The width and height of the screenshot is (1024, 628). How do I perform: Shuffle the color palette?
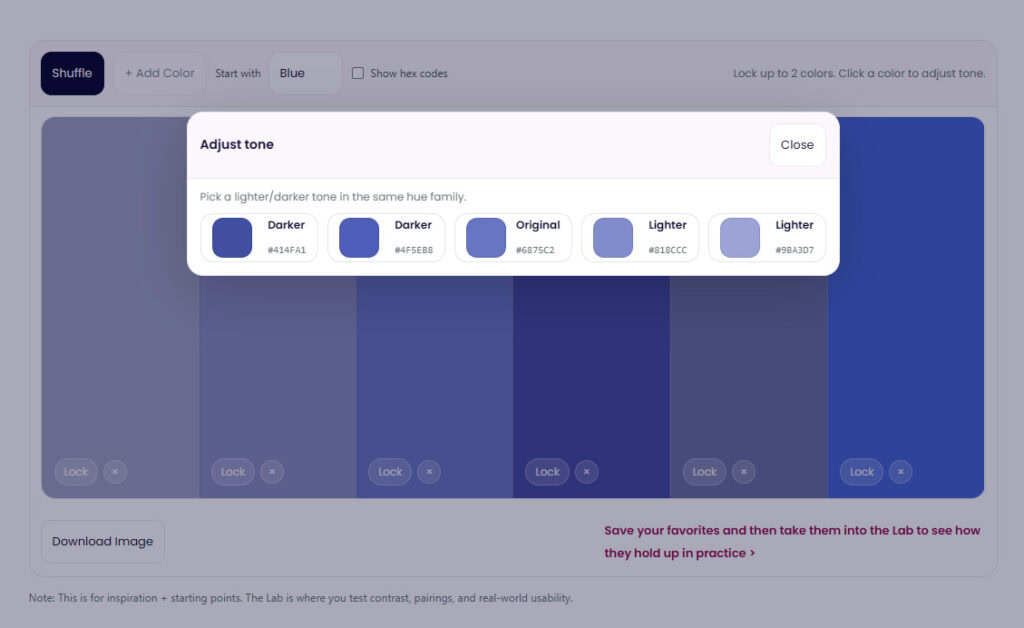click(x=71, y=72)
